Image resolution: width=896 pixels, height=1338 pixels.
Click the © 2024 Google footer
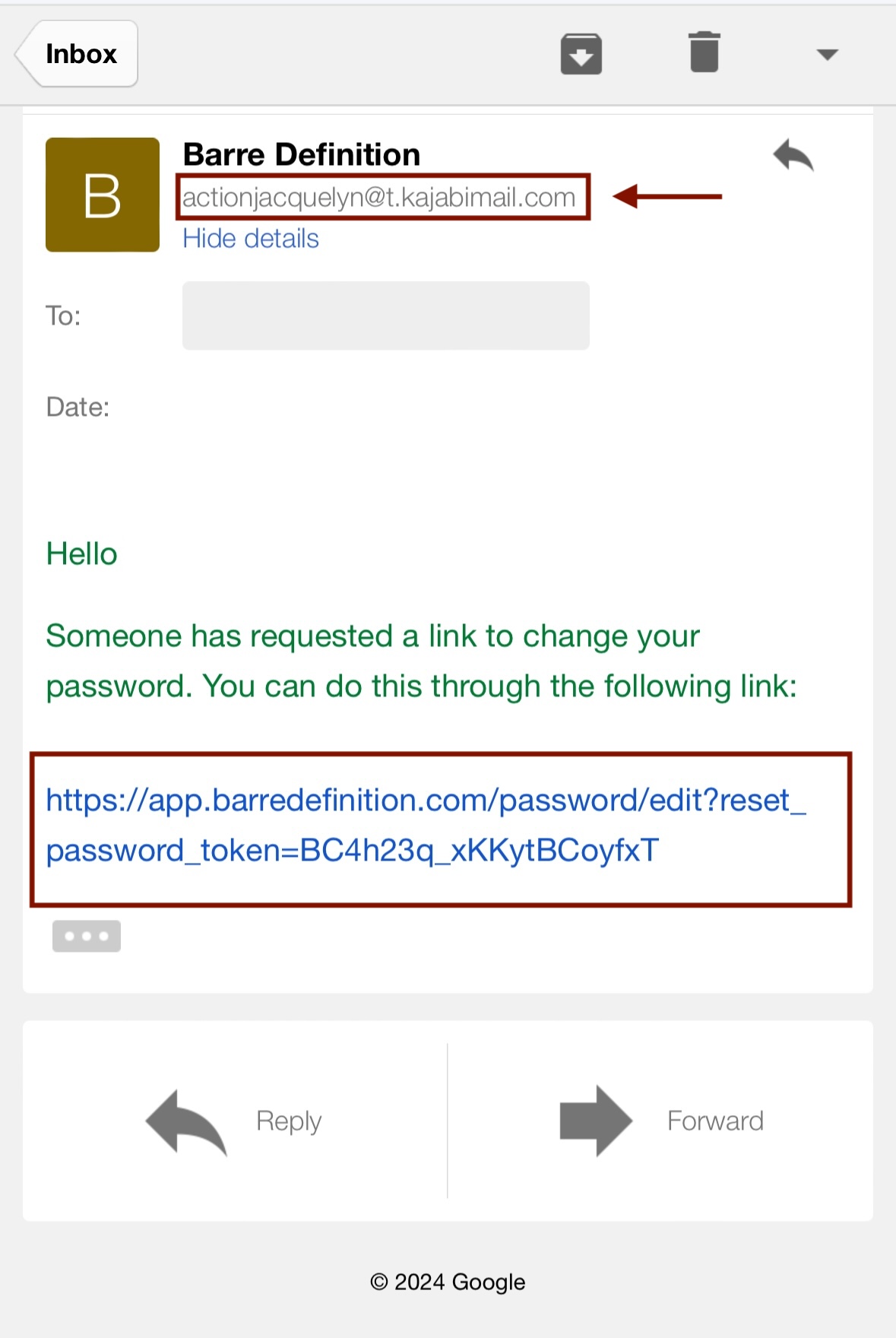point(448,1282)
